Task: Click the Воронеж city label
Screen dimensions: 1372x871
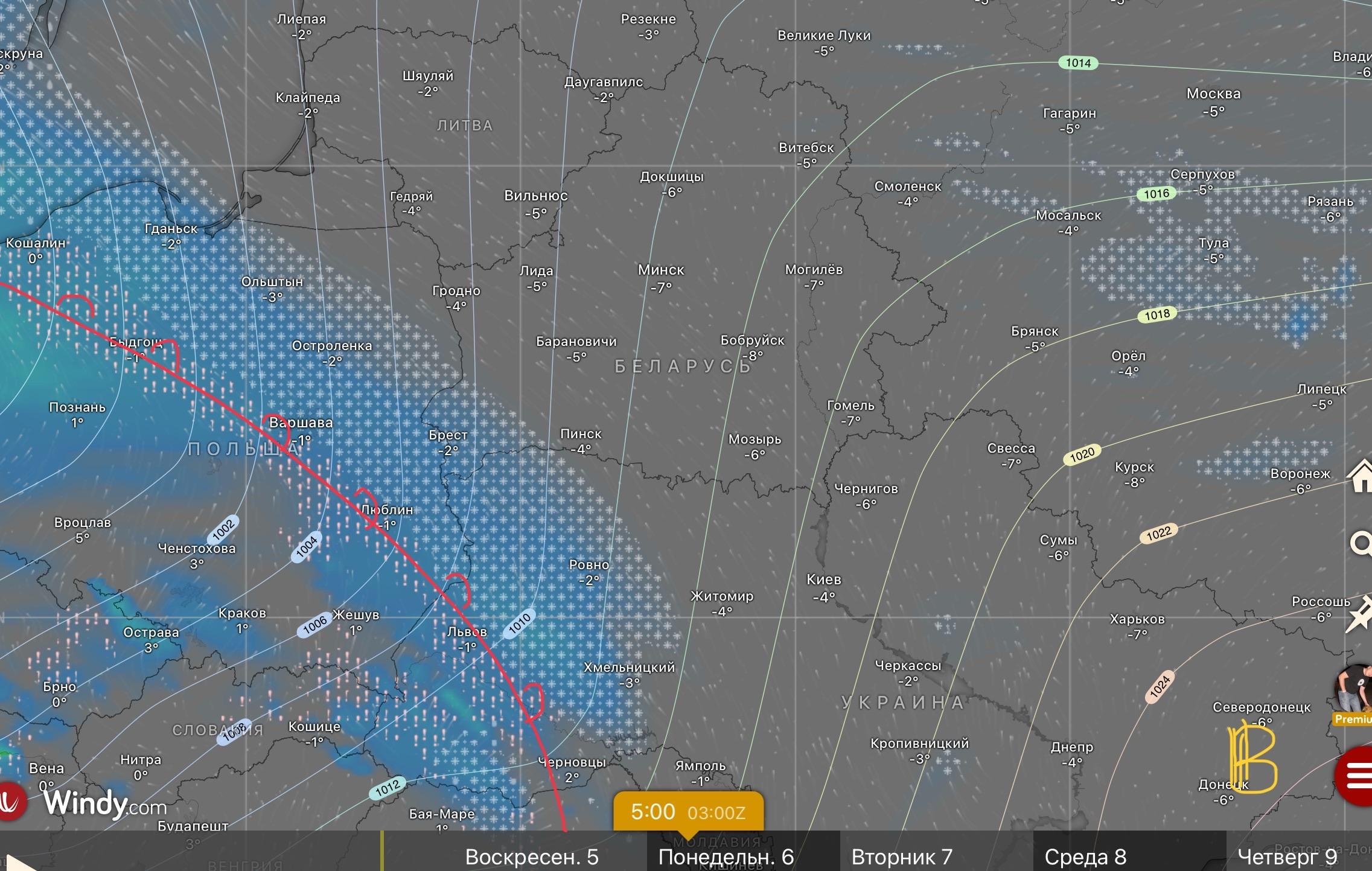Action: coord(1300,474)
